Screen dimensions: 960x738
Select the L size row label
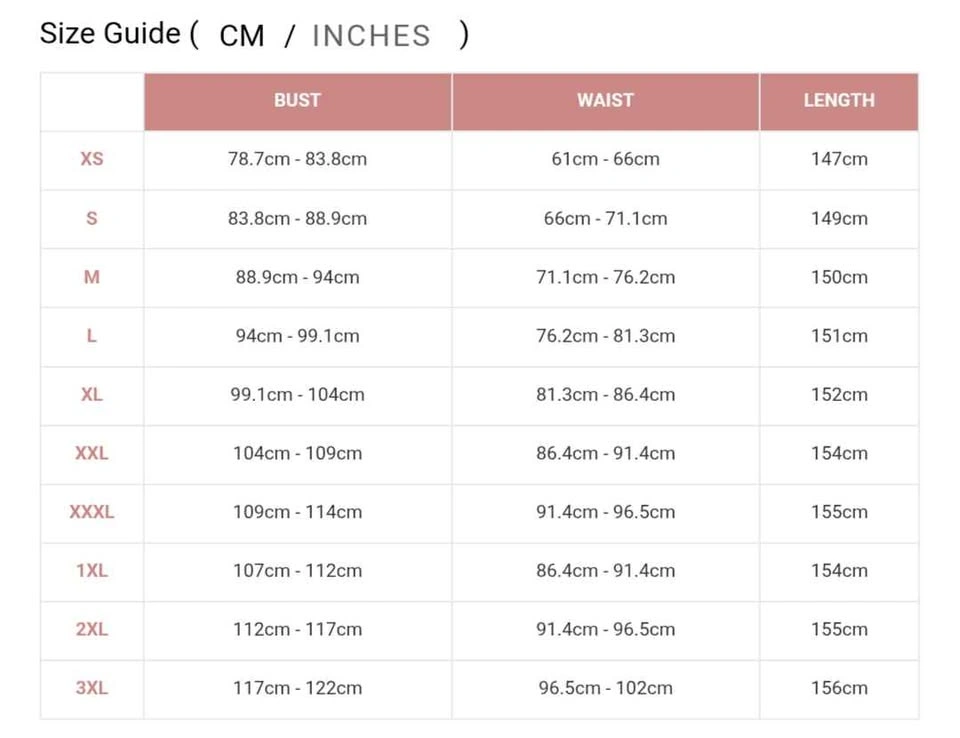coord(92,336)
